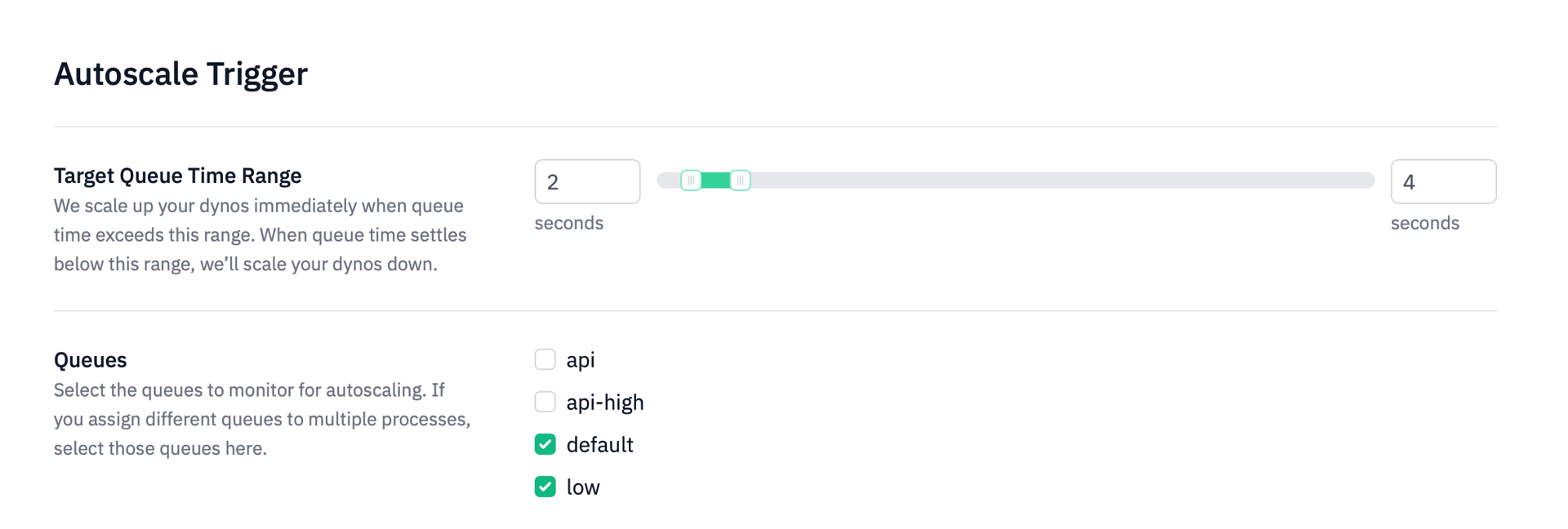The width and height of the screenshot is (1568, 529).
Task: Click the queue scaling description text
Action: (261, 234)
